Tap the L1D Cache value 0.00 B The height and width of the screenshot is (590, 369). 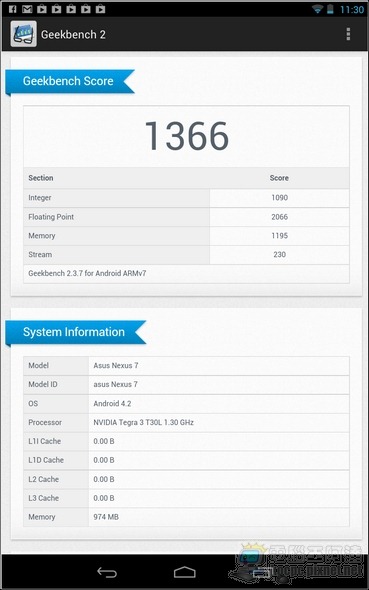[x=104, y=460]
